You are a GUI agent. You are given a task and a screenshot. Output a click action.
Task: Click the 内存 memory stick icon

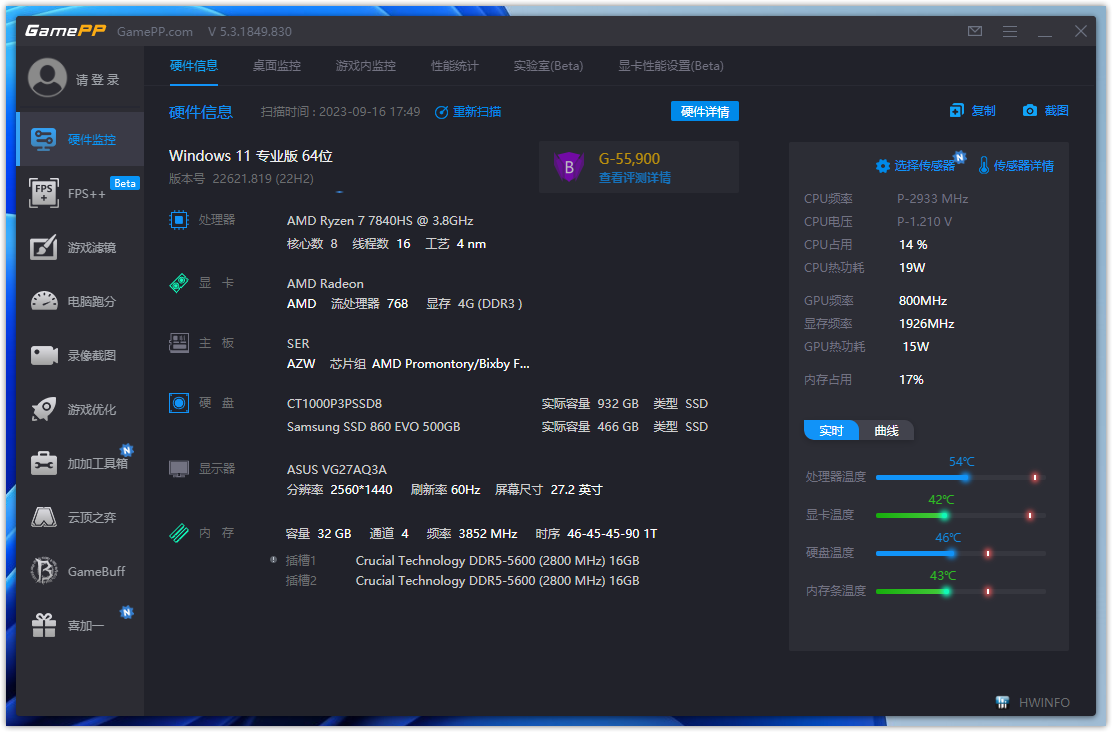point(179,533)
